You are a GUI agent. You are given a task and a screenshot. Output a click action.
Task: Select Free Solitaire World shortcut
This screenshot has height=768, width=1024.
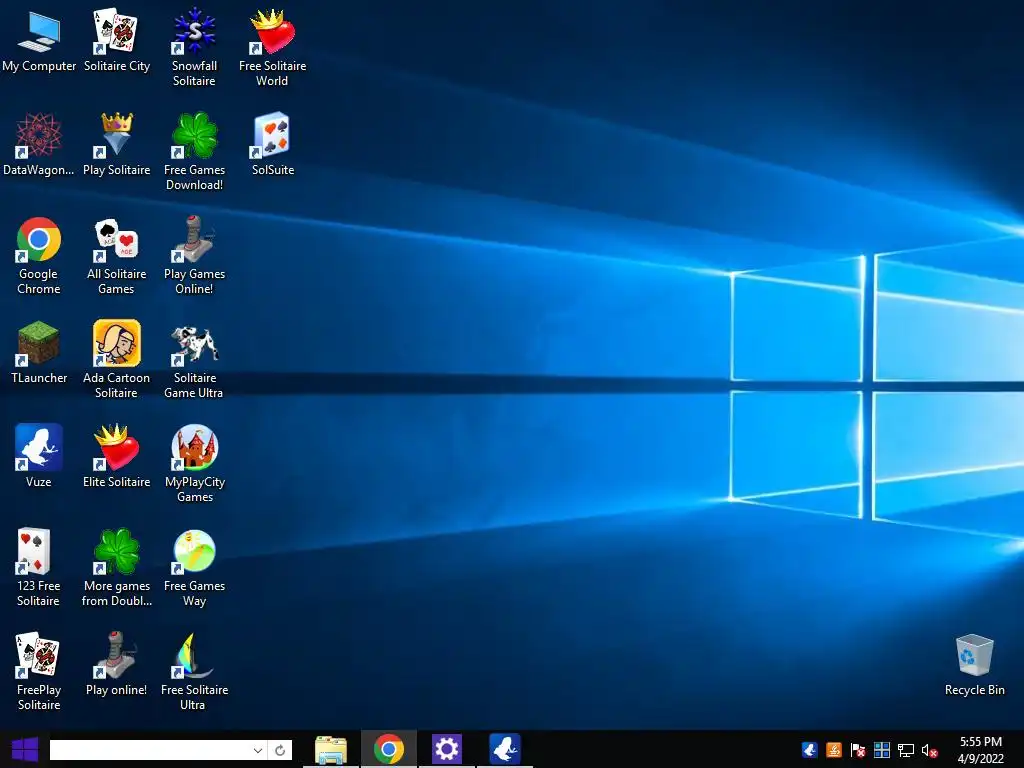[x=272, y=47]
